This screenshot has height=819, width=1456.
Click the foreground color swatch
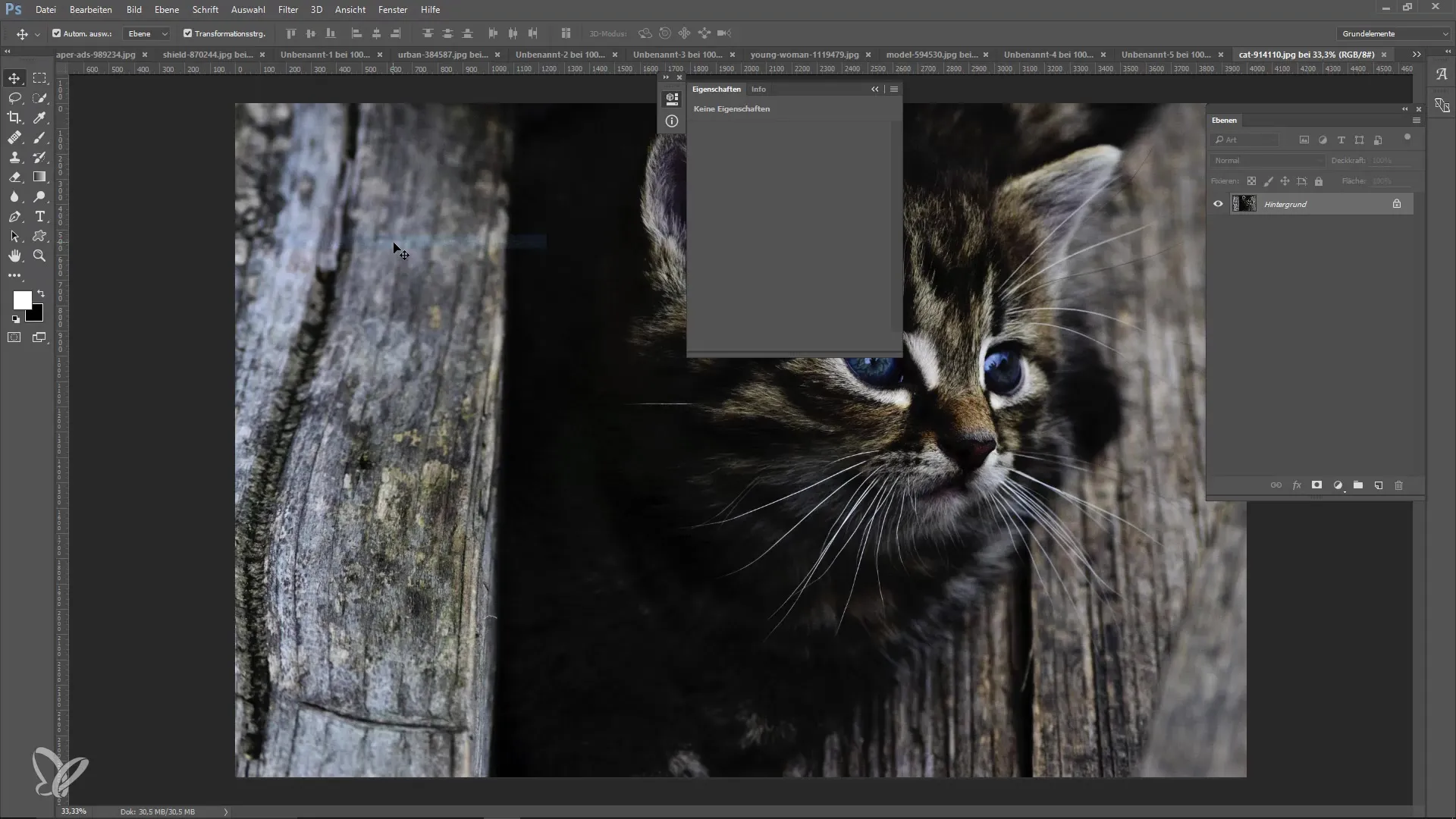22,300
